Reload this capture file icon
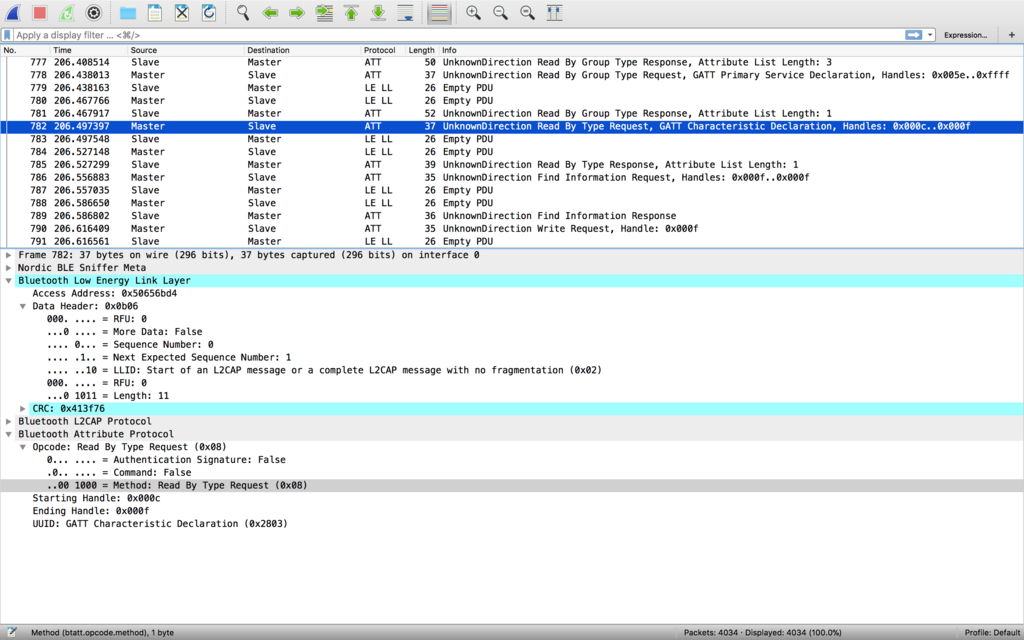Screen dimensions: 1024x640 click(209, 12)
